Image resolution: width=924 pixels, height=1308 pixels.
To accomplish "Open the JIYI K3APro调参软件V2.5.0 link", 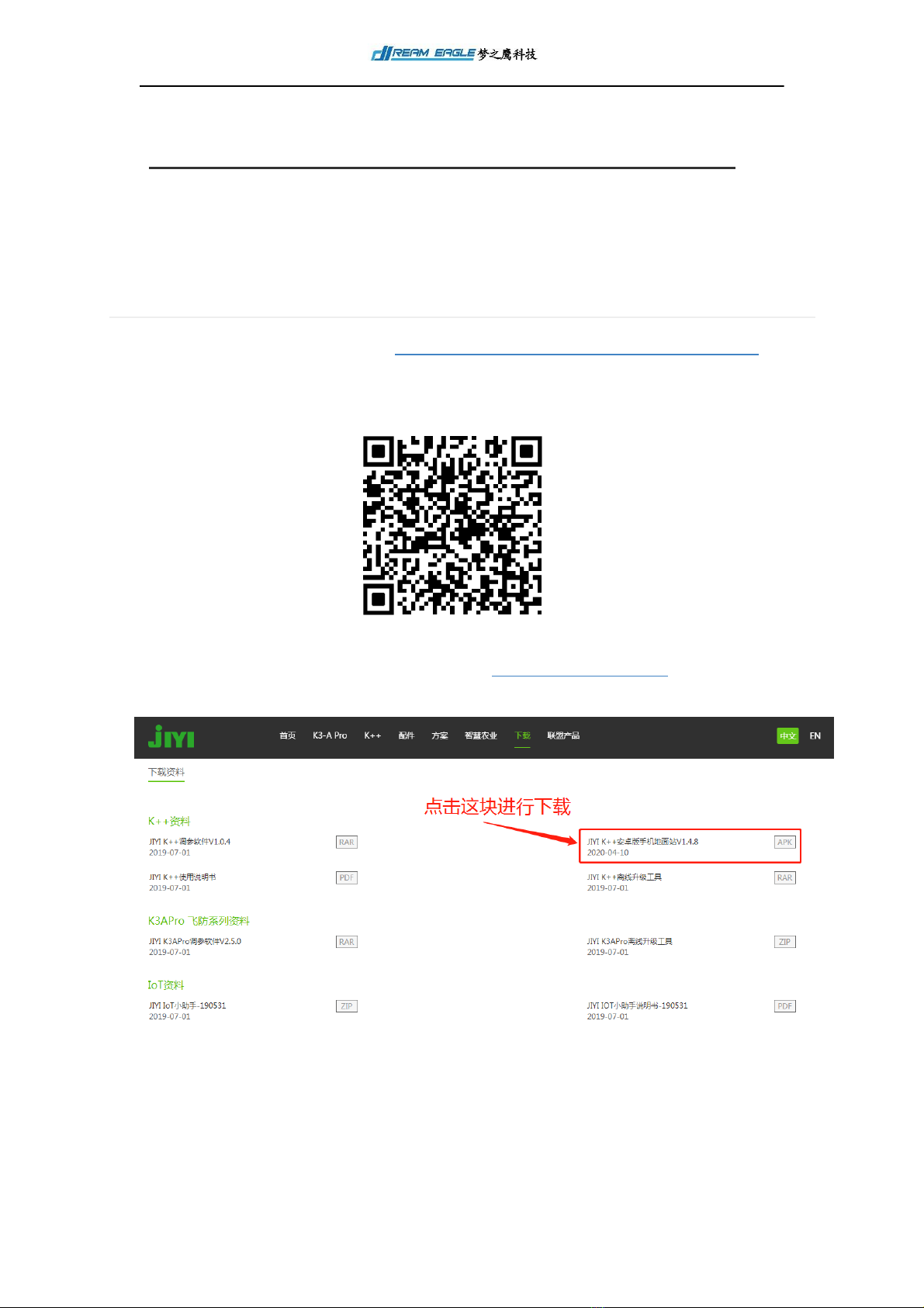I will [196, 942].
